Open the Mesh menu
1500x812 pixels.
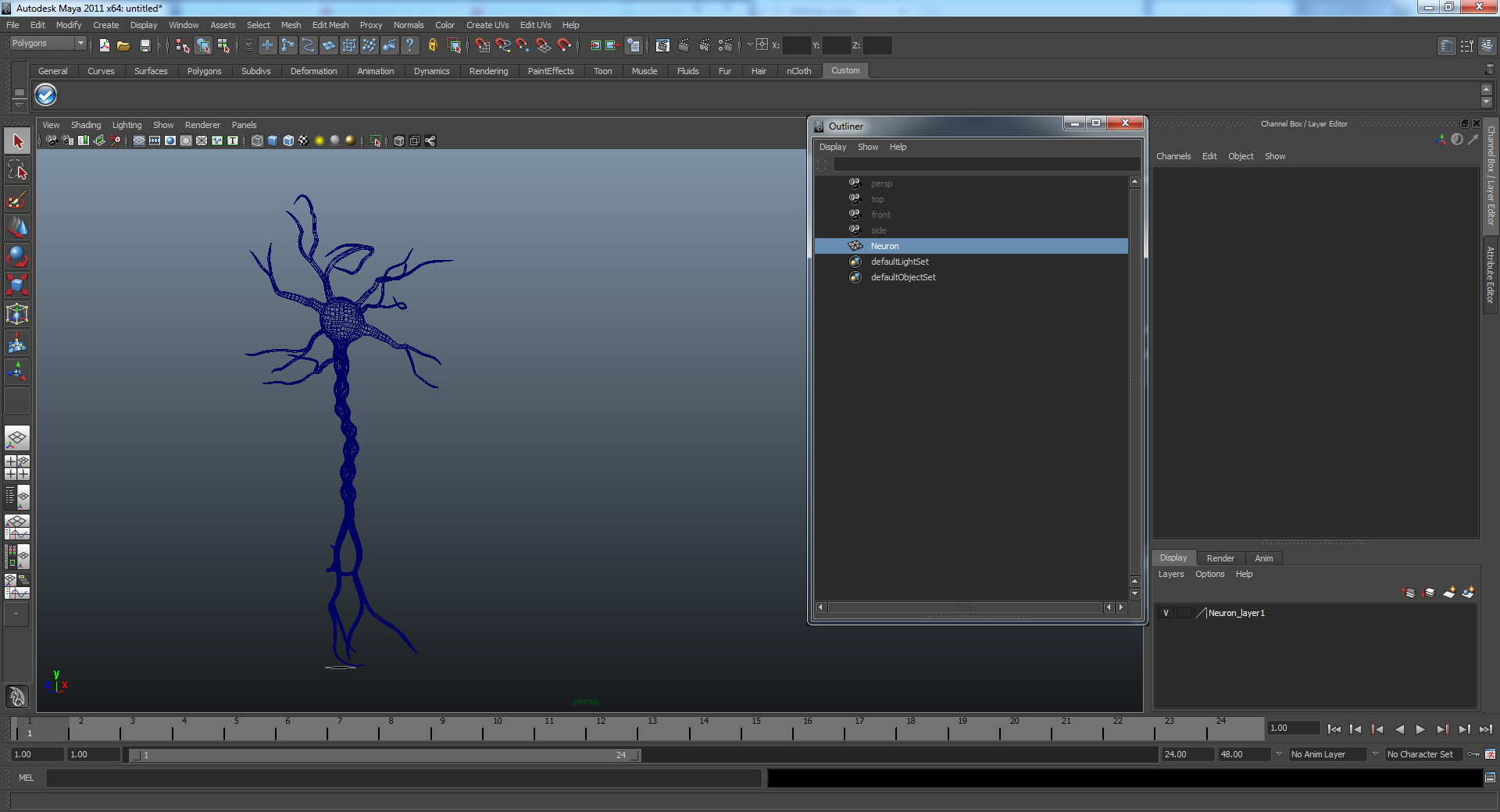click(x=291, y=25)
